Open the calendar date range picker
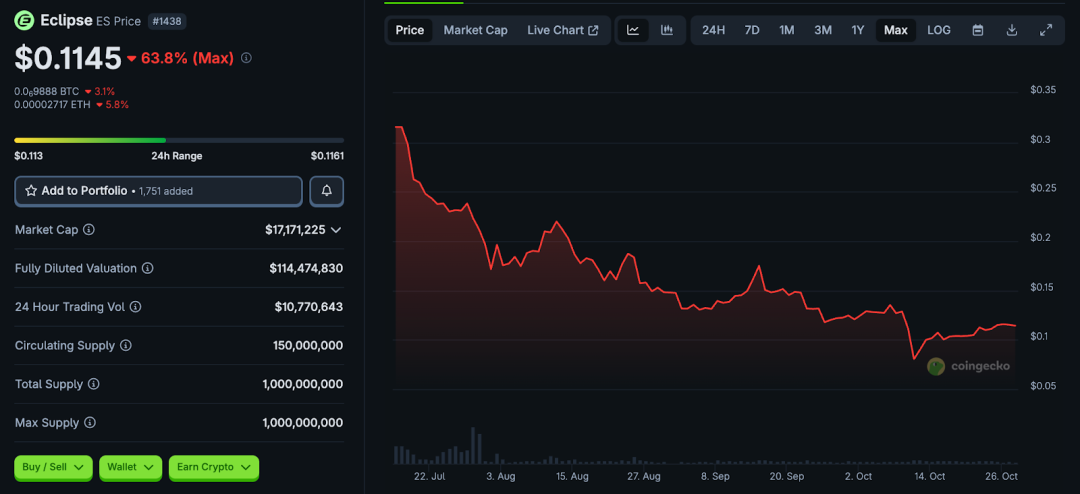The width and height of the screenshot is (1080, 494). point(978,30)
